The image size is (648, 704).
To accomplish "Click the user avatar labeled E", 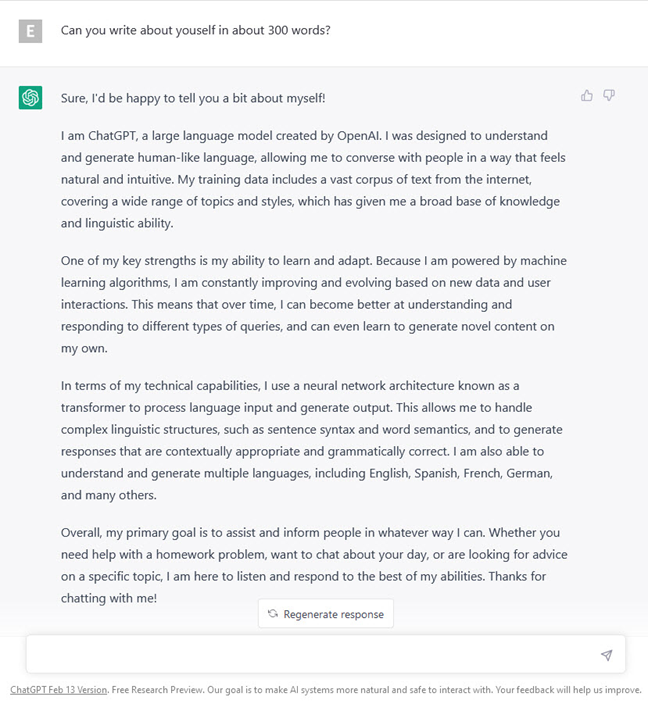I will (x=30, y=30).
